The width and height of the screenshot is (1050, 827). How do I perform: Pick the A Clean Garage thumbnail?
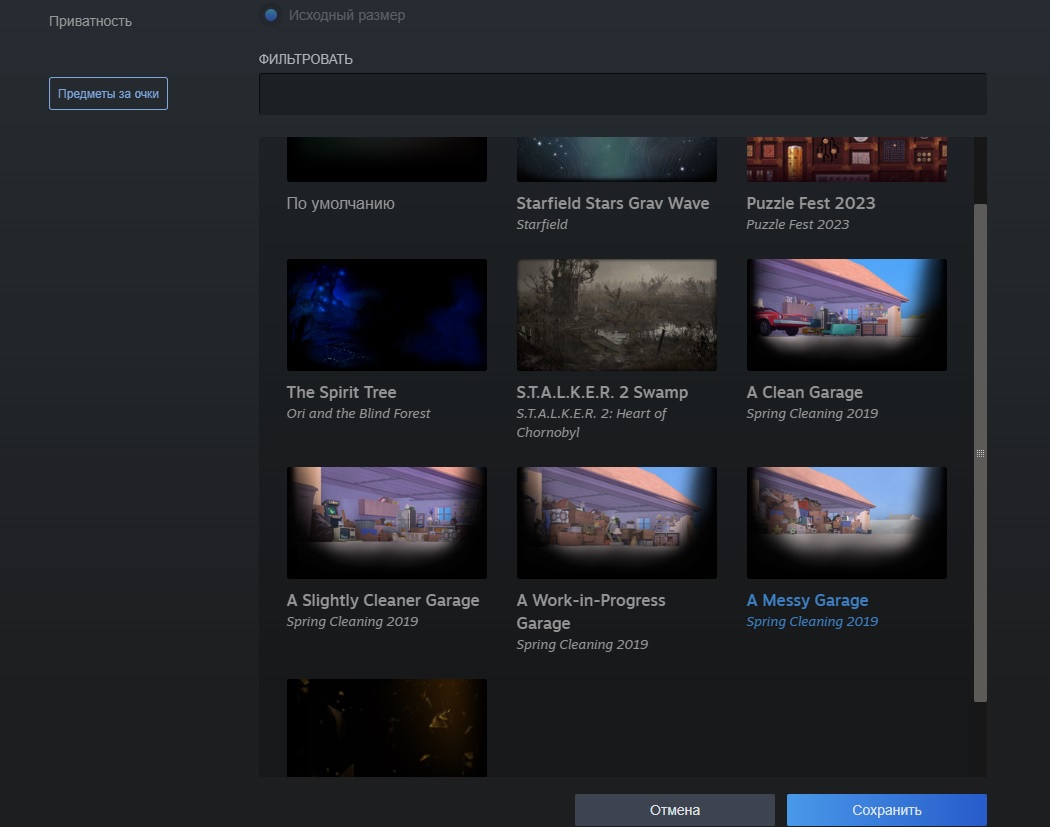click(846, 315)
